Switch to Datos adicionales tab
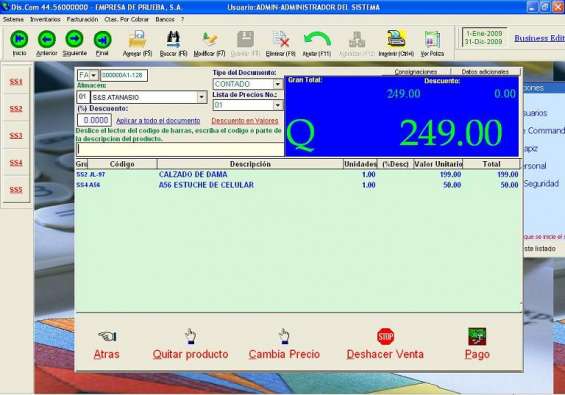 click(x=485, y=72)
